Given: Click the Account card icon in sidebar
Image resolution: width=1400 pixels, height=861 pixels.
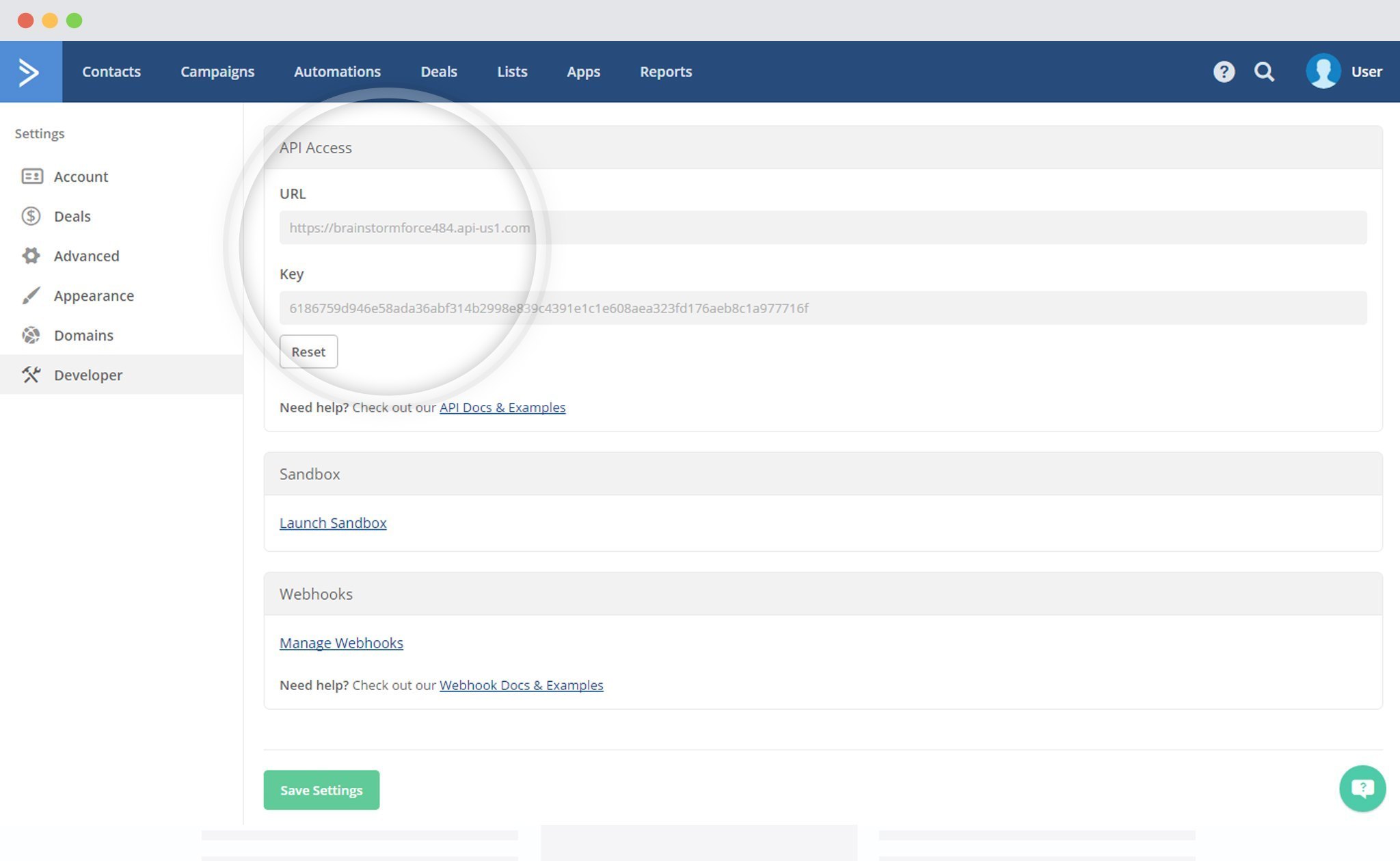Looking at the screenshot, I should [x=31, y=176].
